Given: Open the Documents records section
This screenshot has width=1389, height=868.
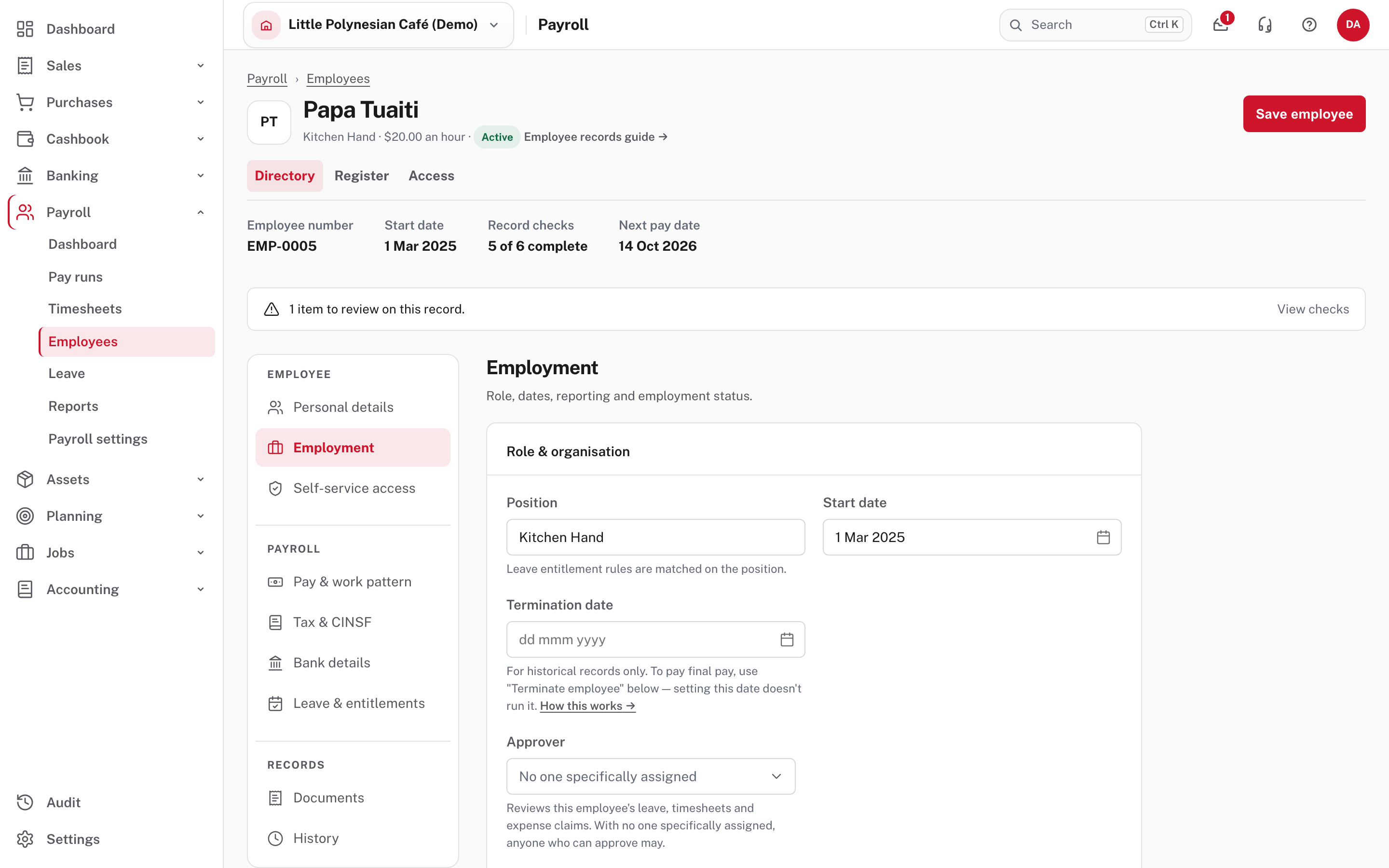Looking at the screenshot, I should pyautogui.click(x=353, y=798).
